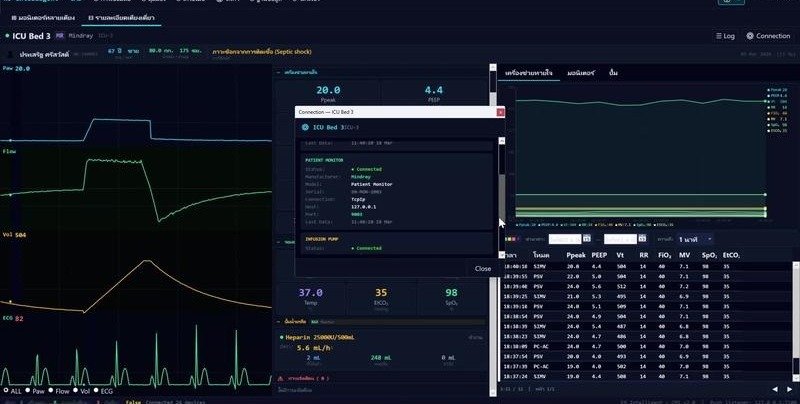Go to previous page of the trend table
This screenshot has height=404, width=800.
tap(775, 389)
